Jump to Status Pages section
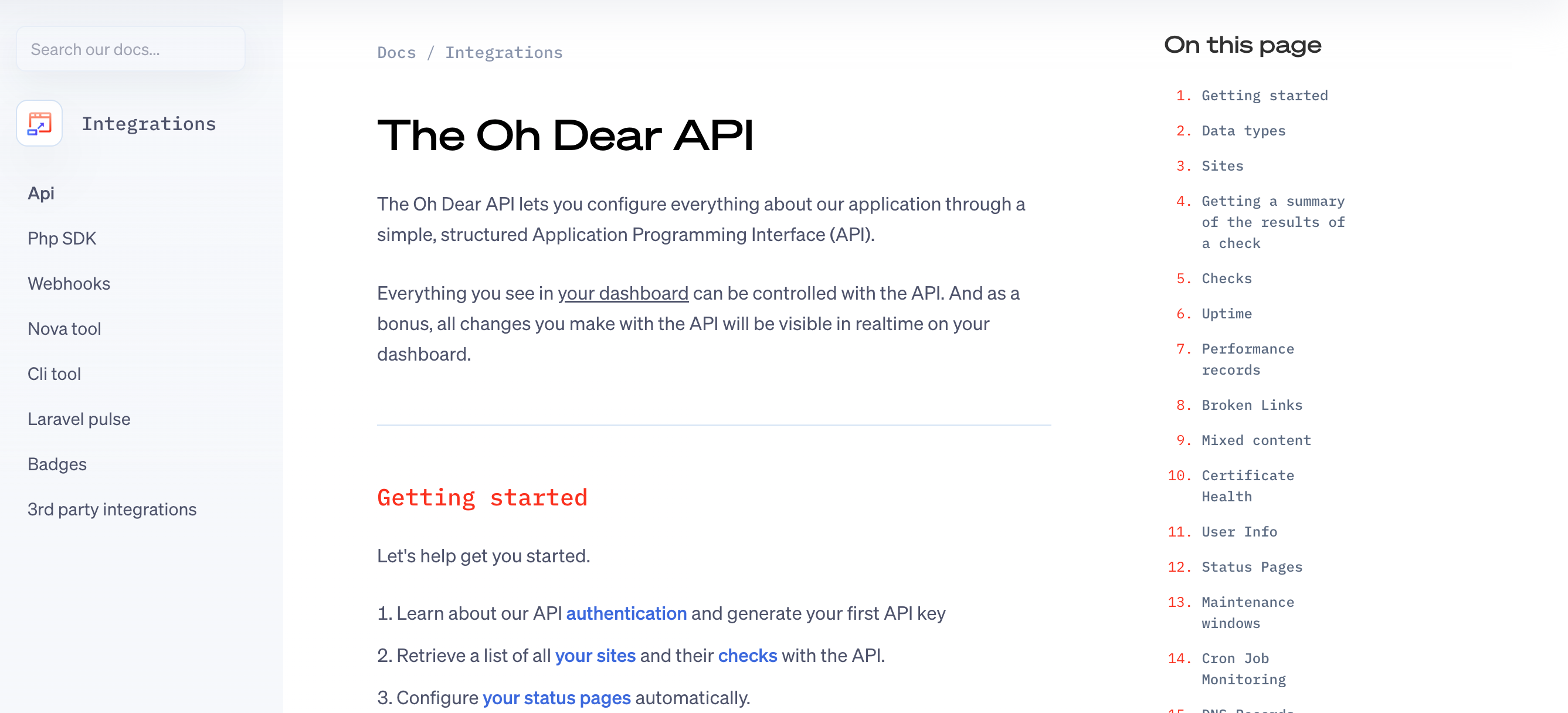Image resolution: width=1568 pixels, height=713 pixels. click(x=1251, y=568)
